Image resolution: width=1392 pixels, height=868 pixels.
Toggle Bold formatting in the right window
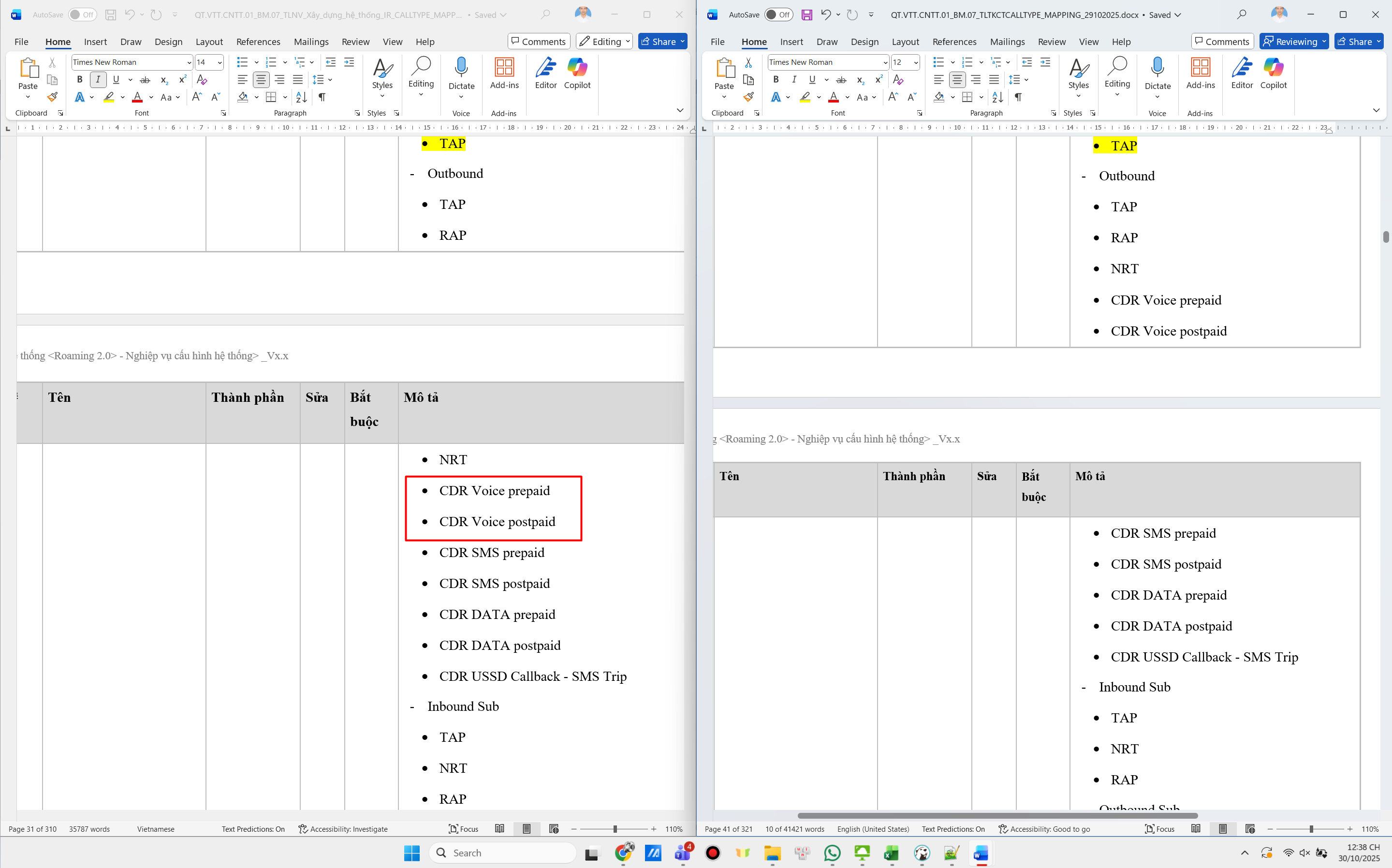(776, 80)
